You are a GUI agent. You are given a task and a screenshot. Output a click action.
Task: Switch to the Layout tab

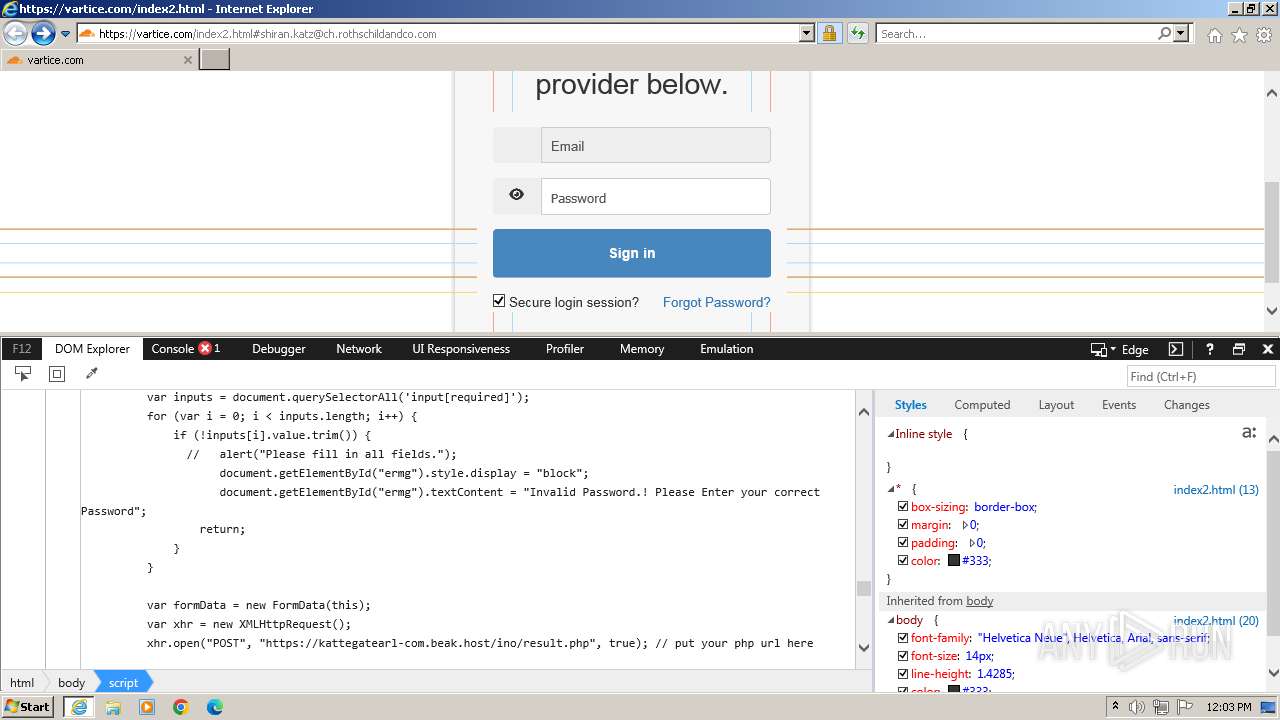(1056, 405)
